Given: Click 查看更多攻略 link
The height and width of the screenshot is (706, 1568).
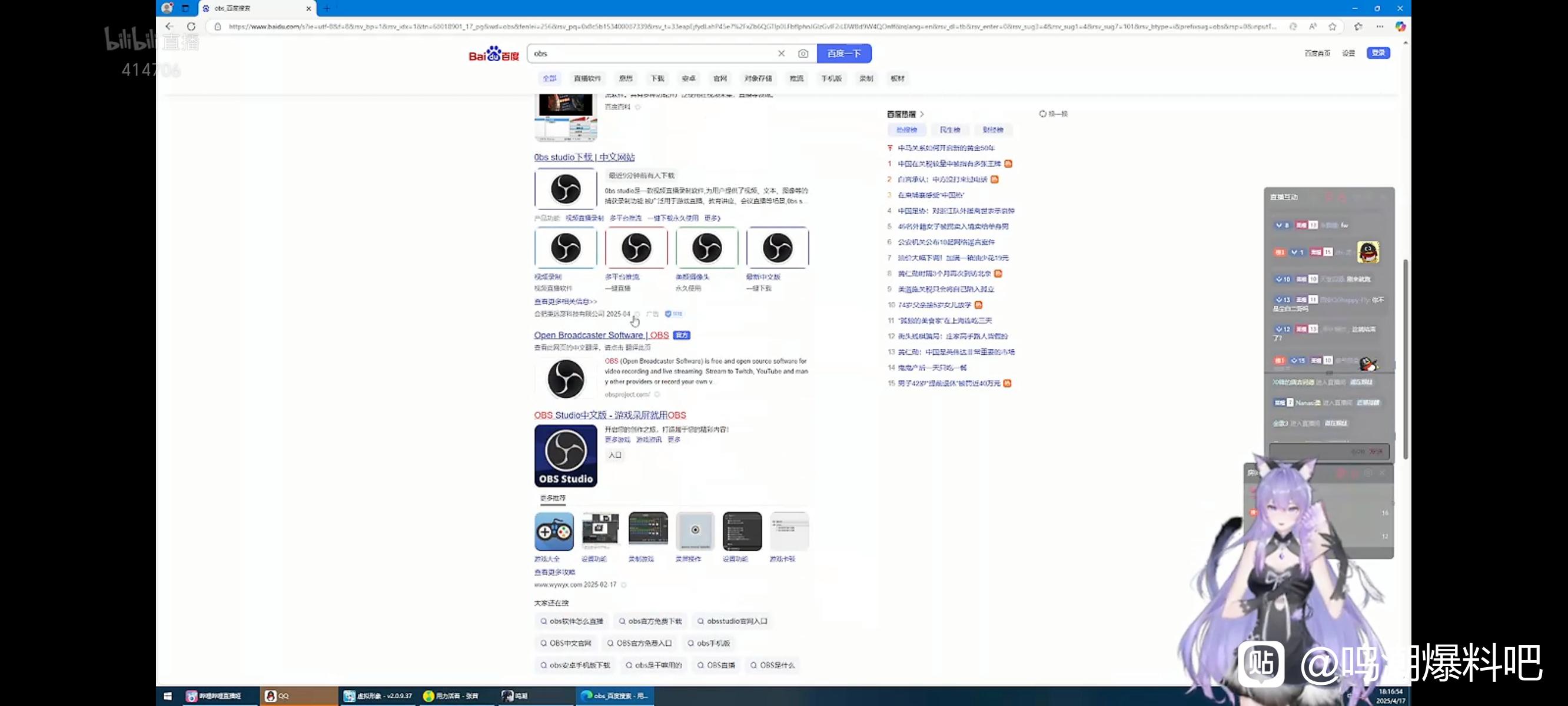Looking at the screenshot, I should point(554,572).
